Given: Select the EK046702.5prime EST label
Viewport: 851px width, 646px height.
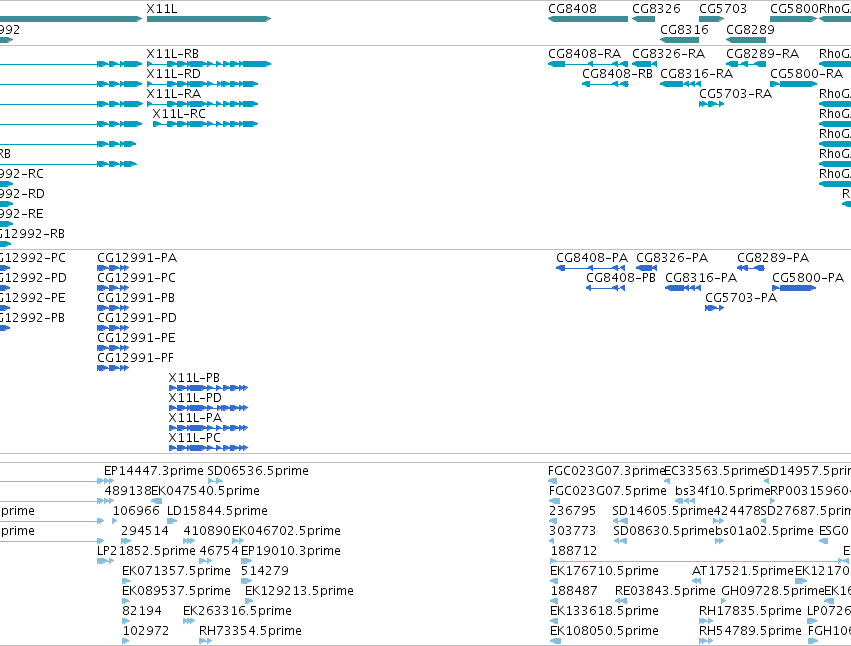Looking at the screenshot, I should [x=287, y=531].
